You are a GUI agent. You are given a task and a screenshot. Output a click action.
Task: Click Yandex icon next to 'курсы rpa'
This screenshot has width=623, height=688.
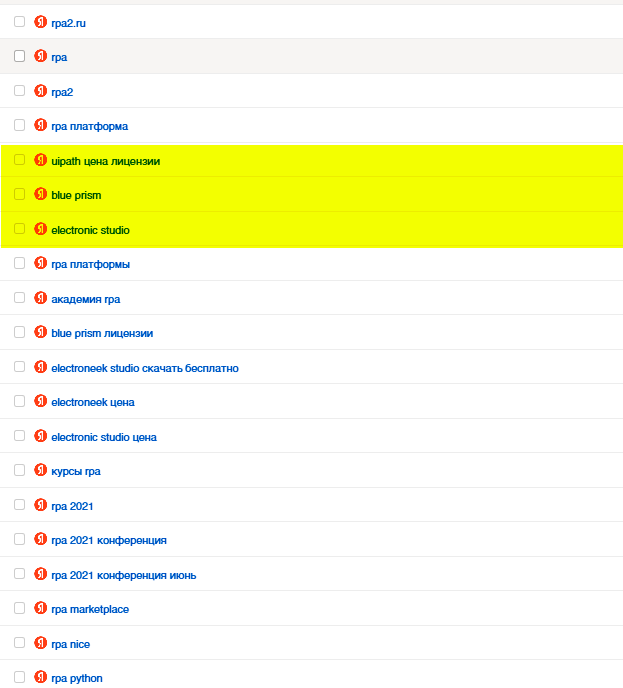pos(40,470)
